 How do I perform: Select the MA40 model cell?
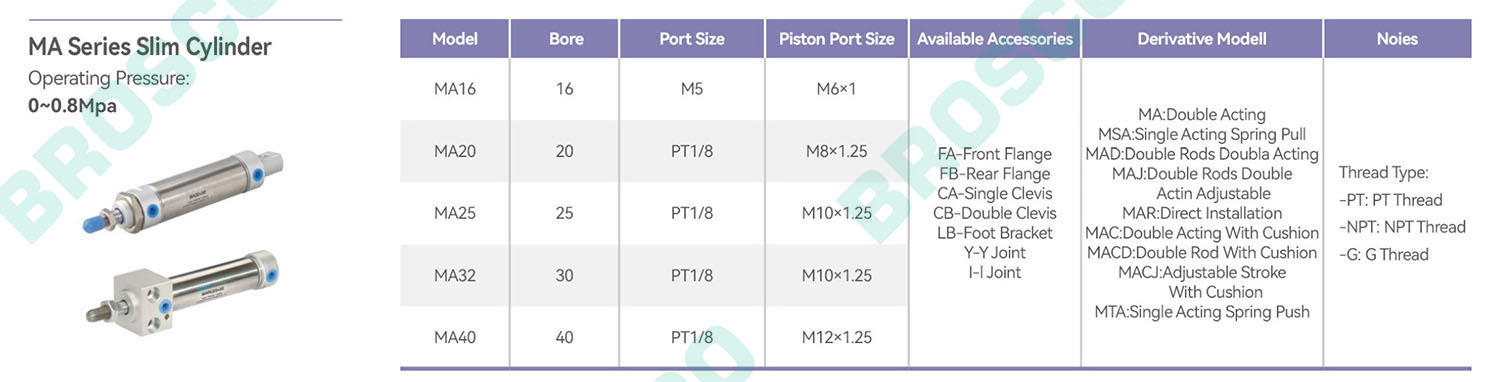tap(455, 337)
